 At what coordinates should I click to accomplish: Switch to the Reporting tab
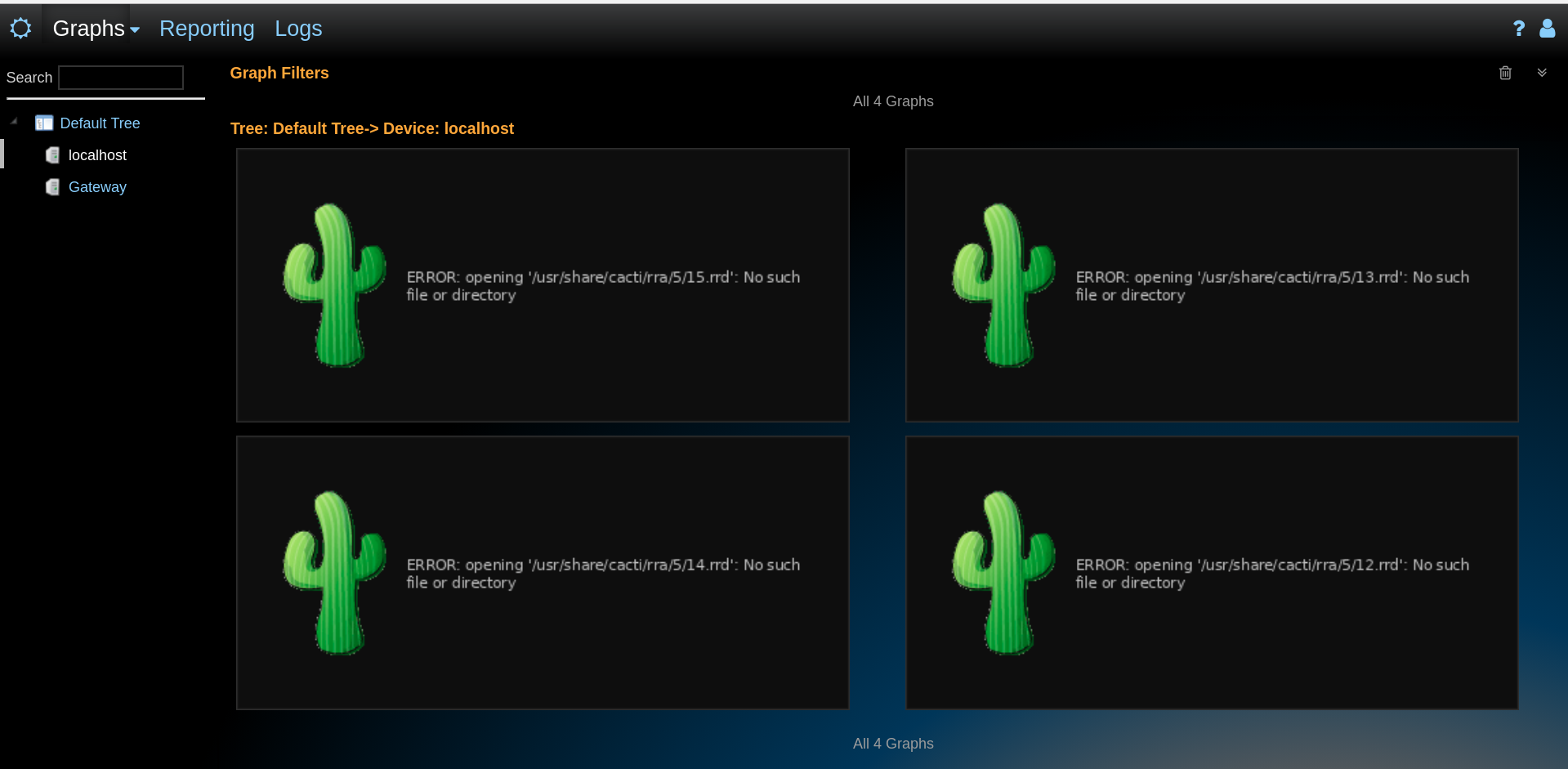206,29
